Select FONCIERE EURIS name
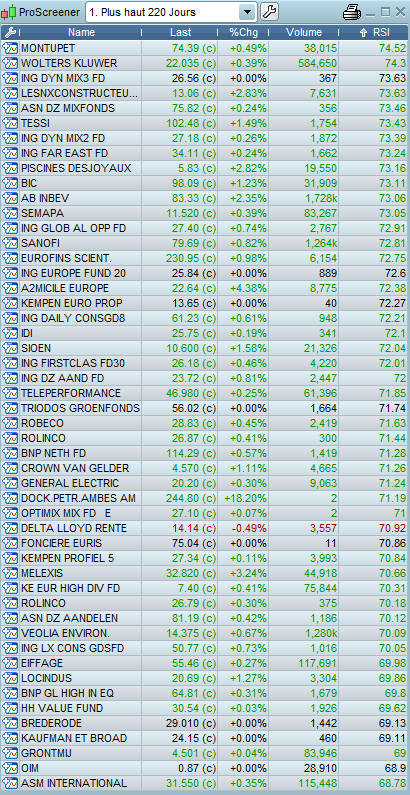 pyautogui.click(x=61, y=543)
